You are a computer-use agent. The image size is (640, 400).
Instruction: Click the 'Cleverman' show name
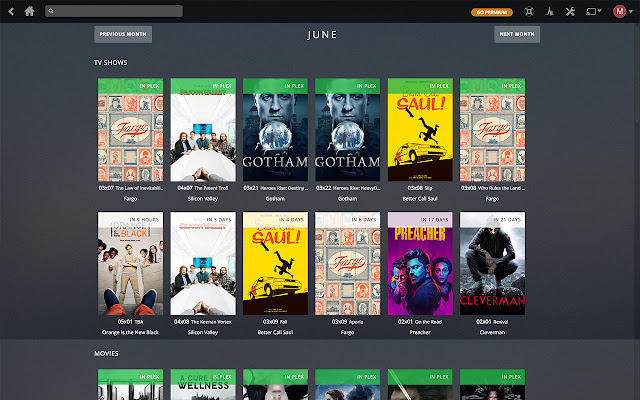(x=493, y=332)
